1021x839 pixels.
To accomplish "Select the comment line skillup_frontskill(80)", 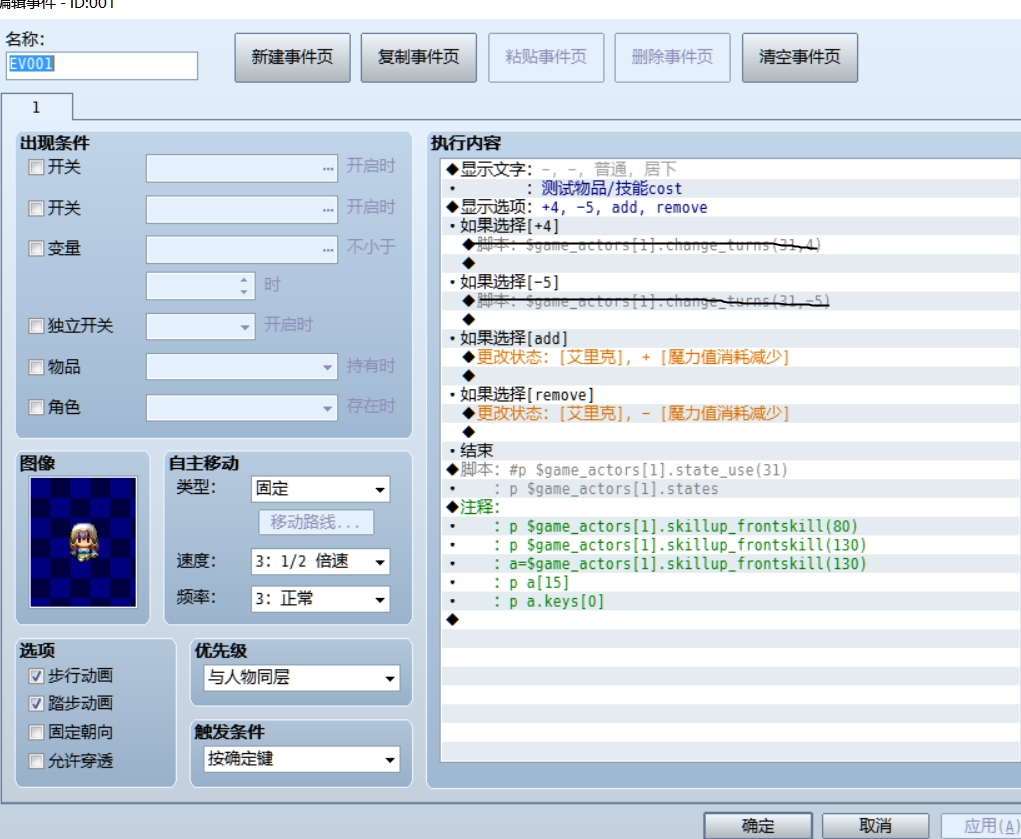I will [730, 526].
